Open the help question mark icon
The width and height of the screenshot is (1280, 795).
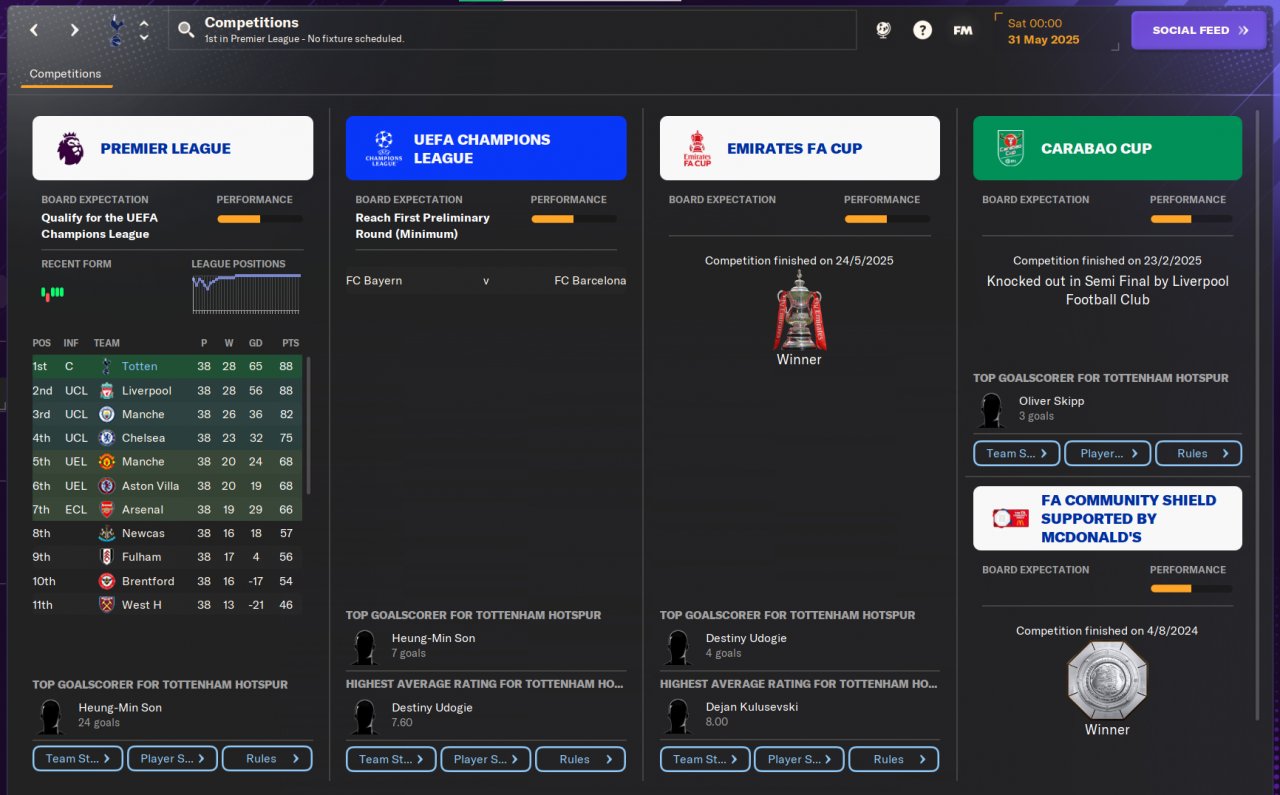coord(922,30)
